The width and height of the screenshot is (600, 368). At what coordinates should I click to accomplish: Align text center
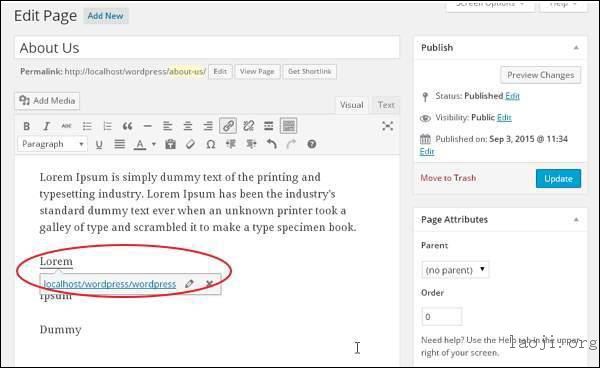188,126
